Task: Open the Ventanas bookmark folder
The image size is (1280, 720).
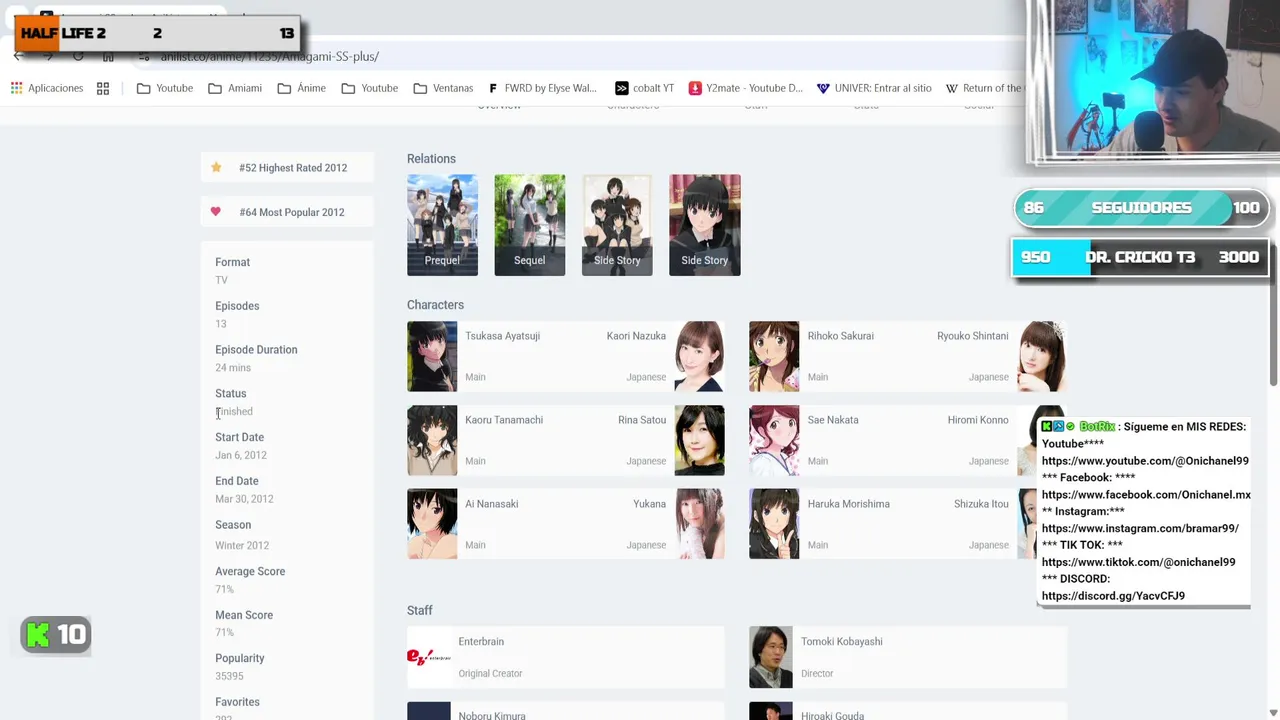Action: (443, 88)
